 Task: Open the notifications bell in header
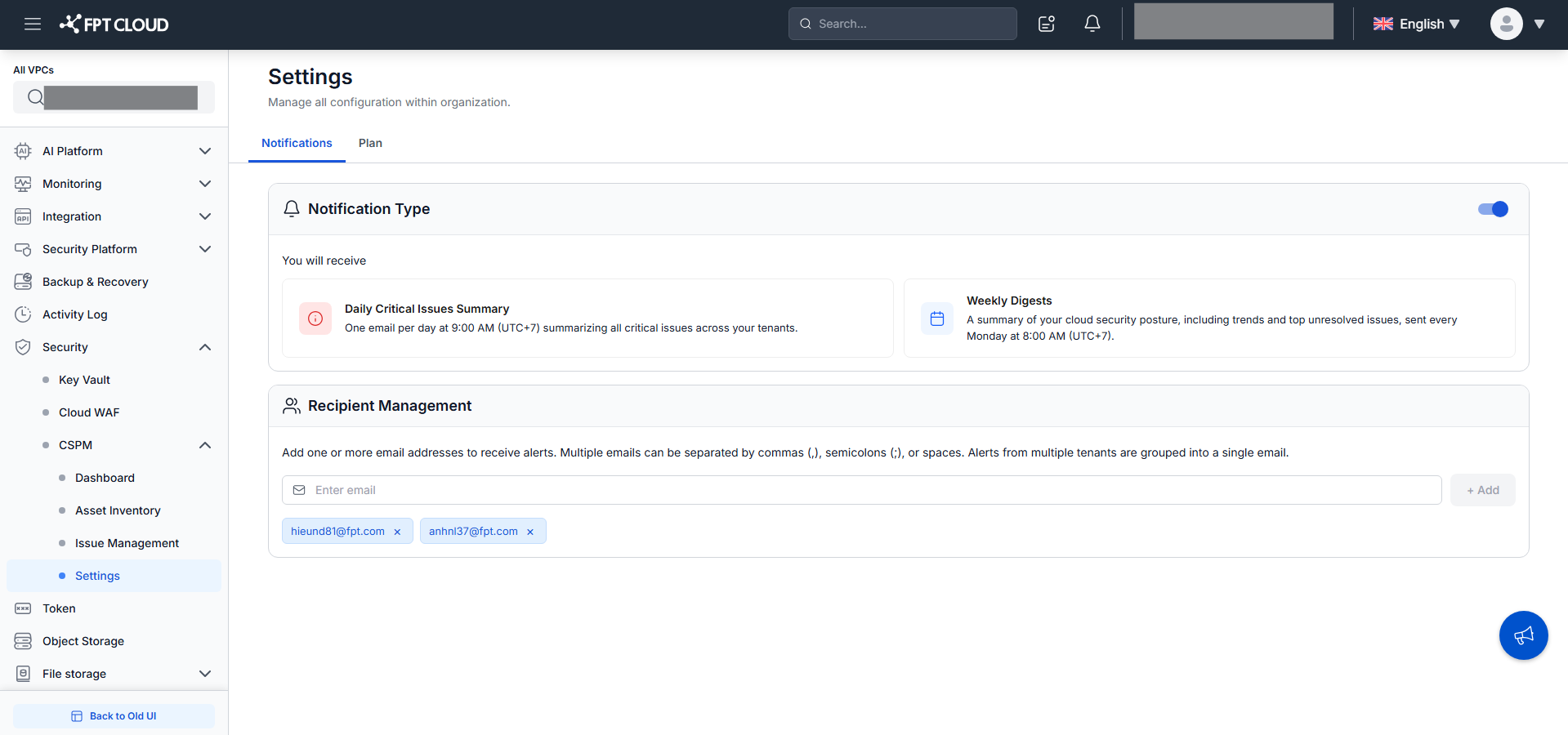point(1092,24)
